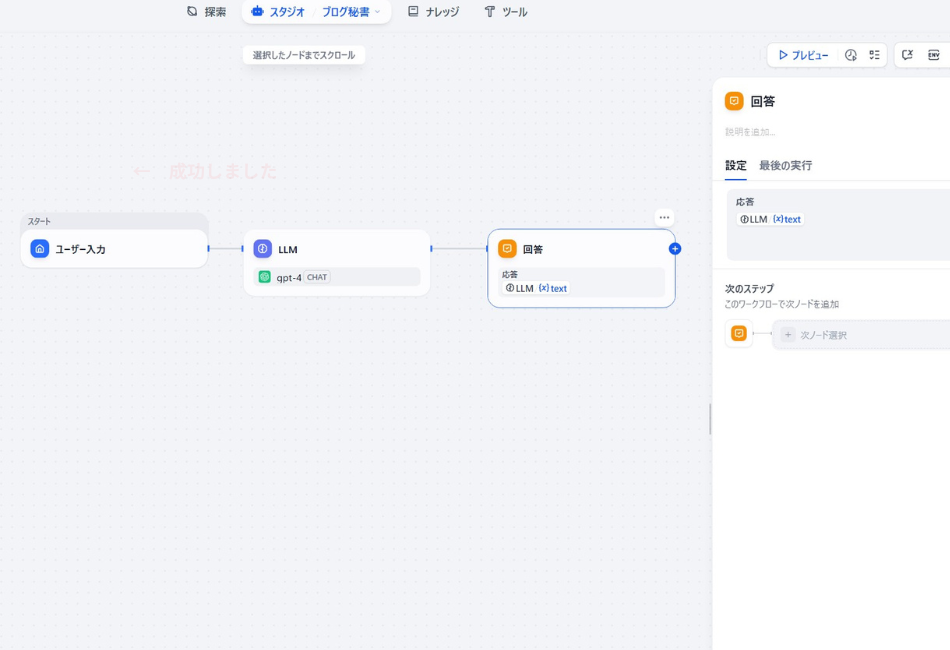Click the annotation icon near the top right
Screen dimensions: 950x650
point(908,55)
